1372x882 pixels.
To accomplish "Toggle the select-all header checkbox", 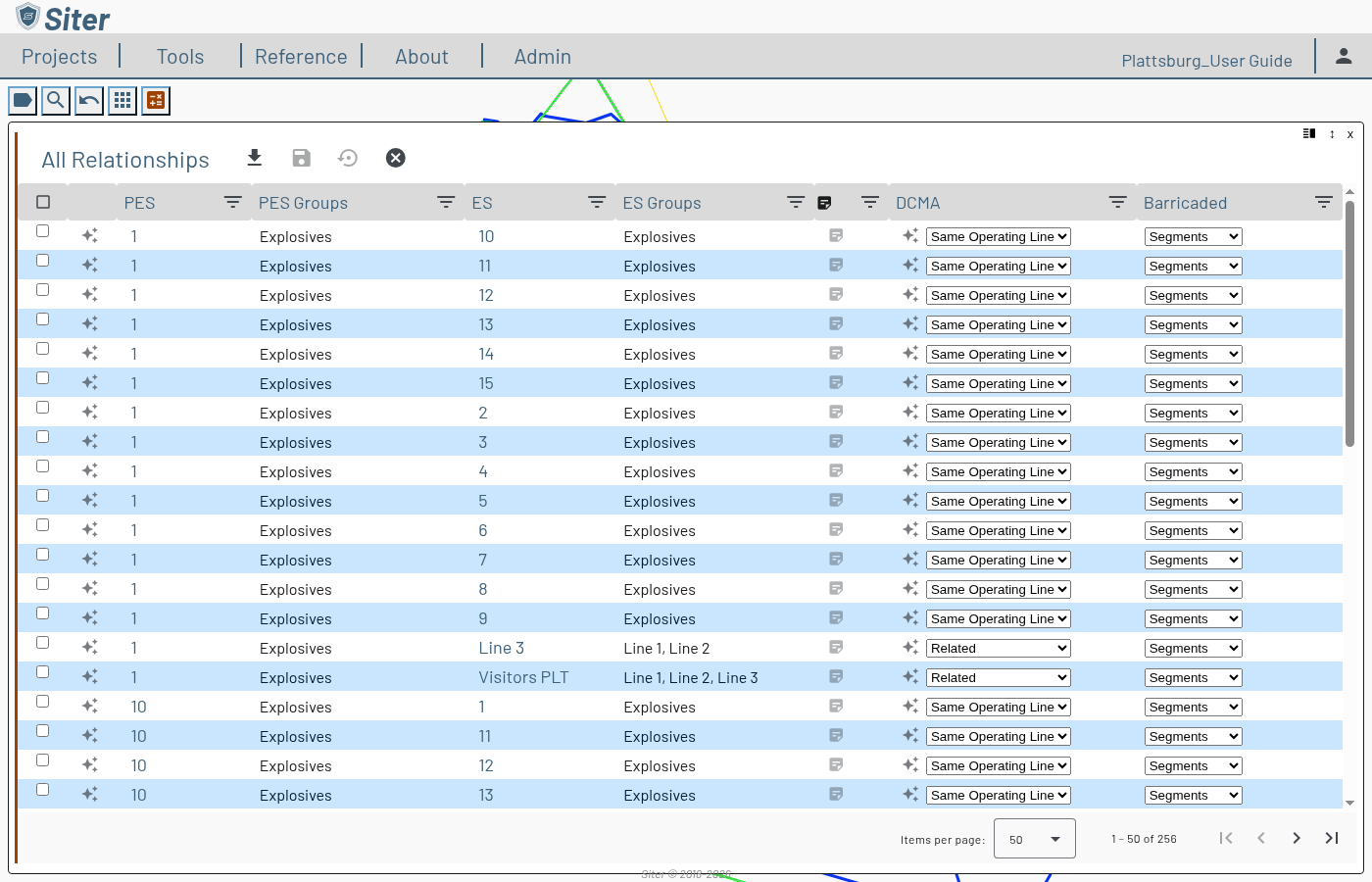I will tap(43, 202).
